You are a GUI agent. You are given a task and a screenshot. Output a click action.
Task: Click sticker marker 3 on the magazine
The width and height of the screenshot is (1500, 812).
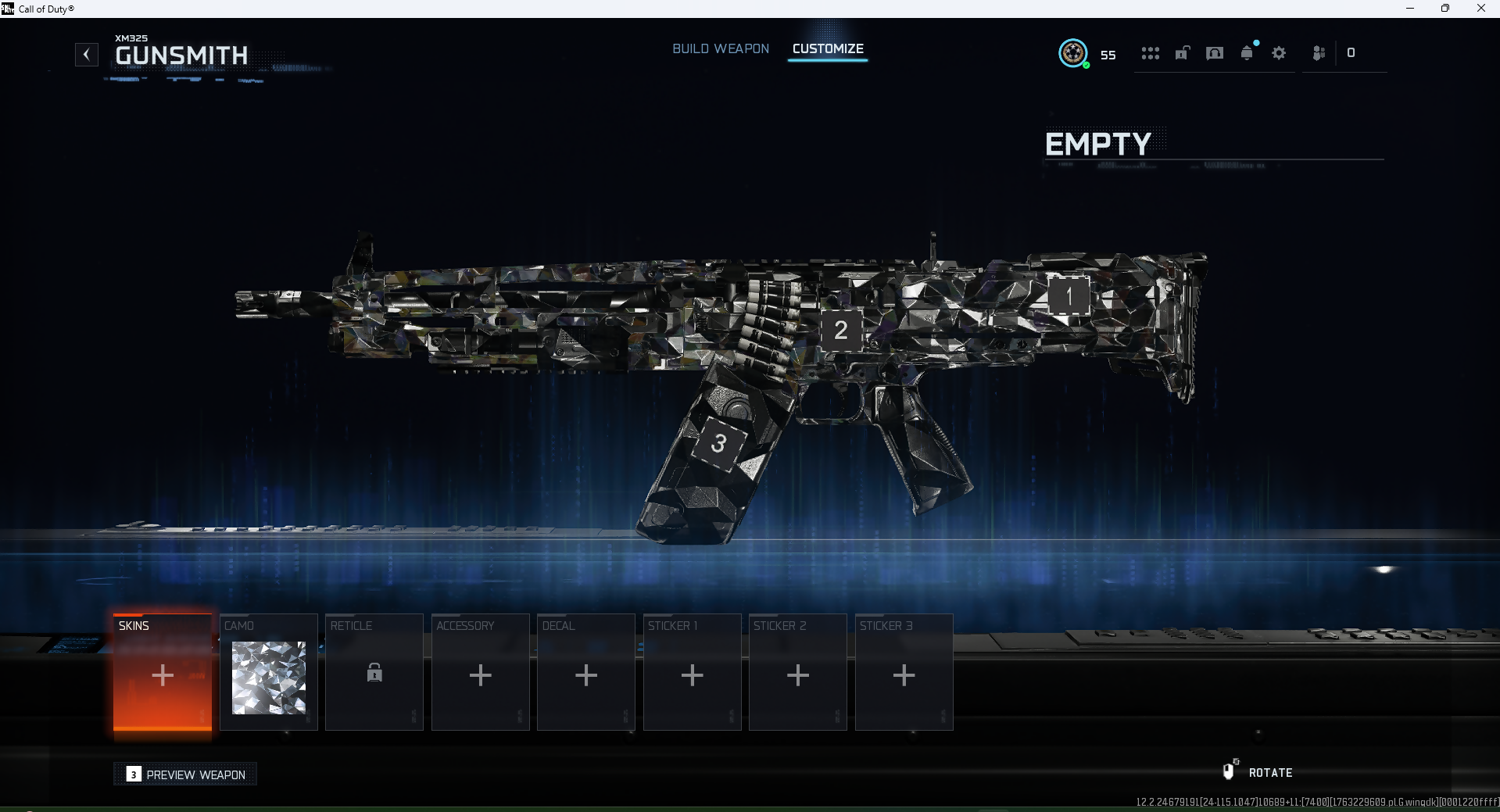pos(718,443)
